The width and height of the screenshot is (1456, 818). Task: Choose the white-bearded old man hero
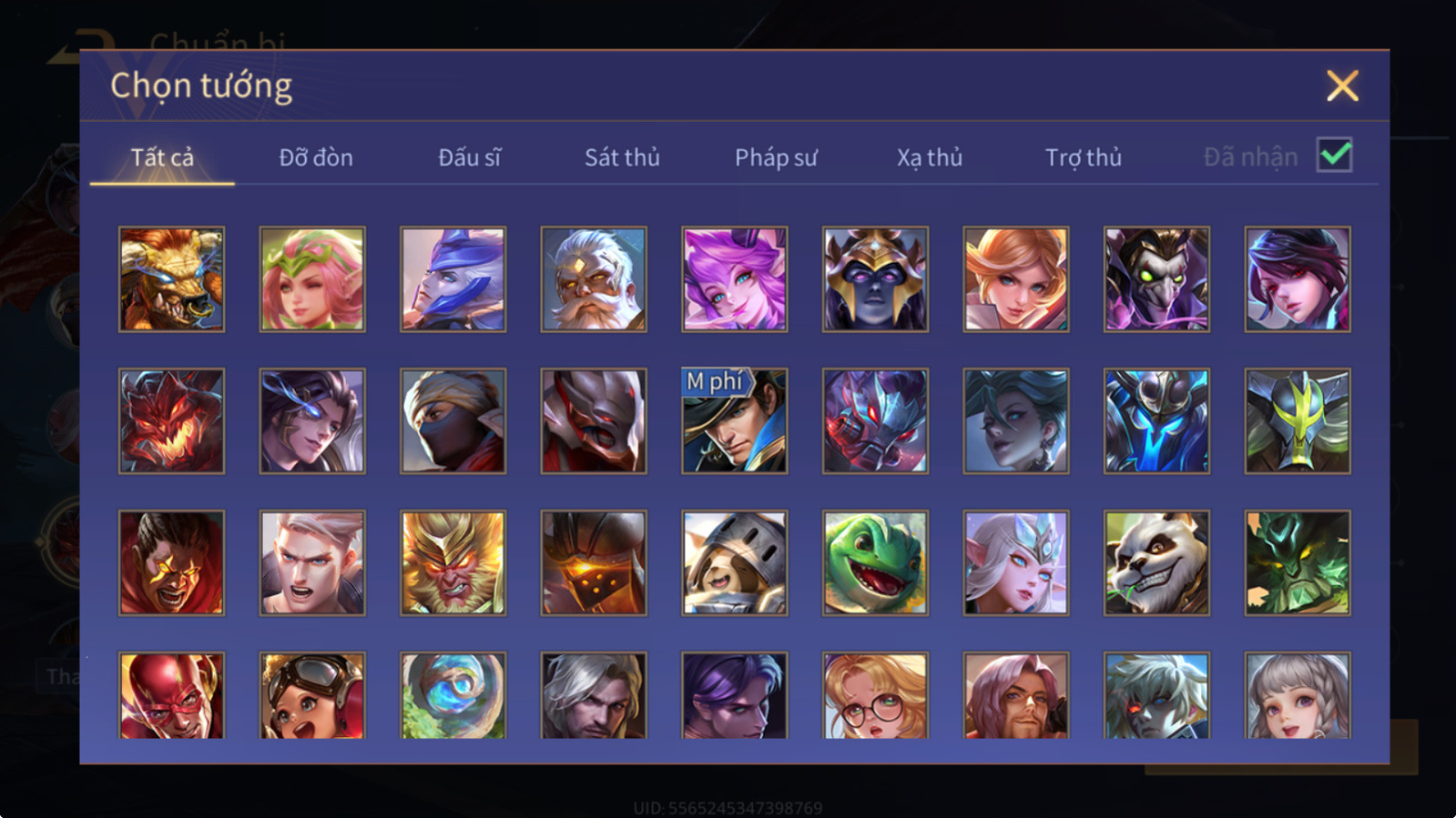[x=594, y=279]
